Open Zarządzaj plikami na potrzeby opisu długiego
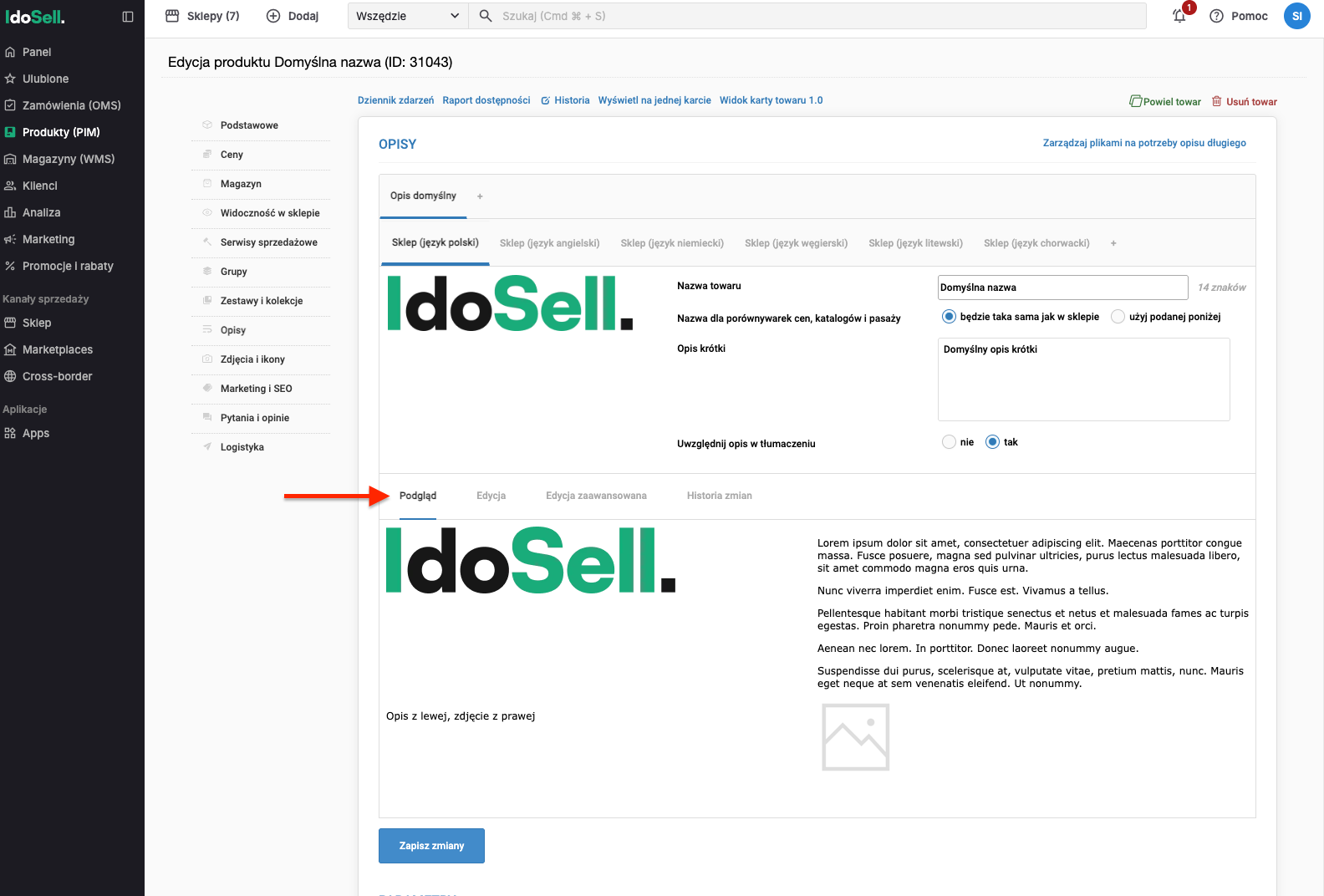Viewport: 1324px width, 896px height. point(1144,143)
